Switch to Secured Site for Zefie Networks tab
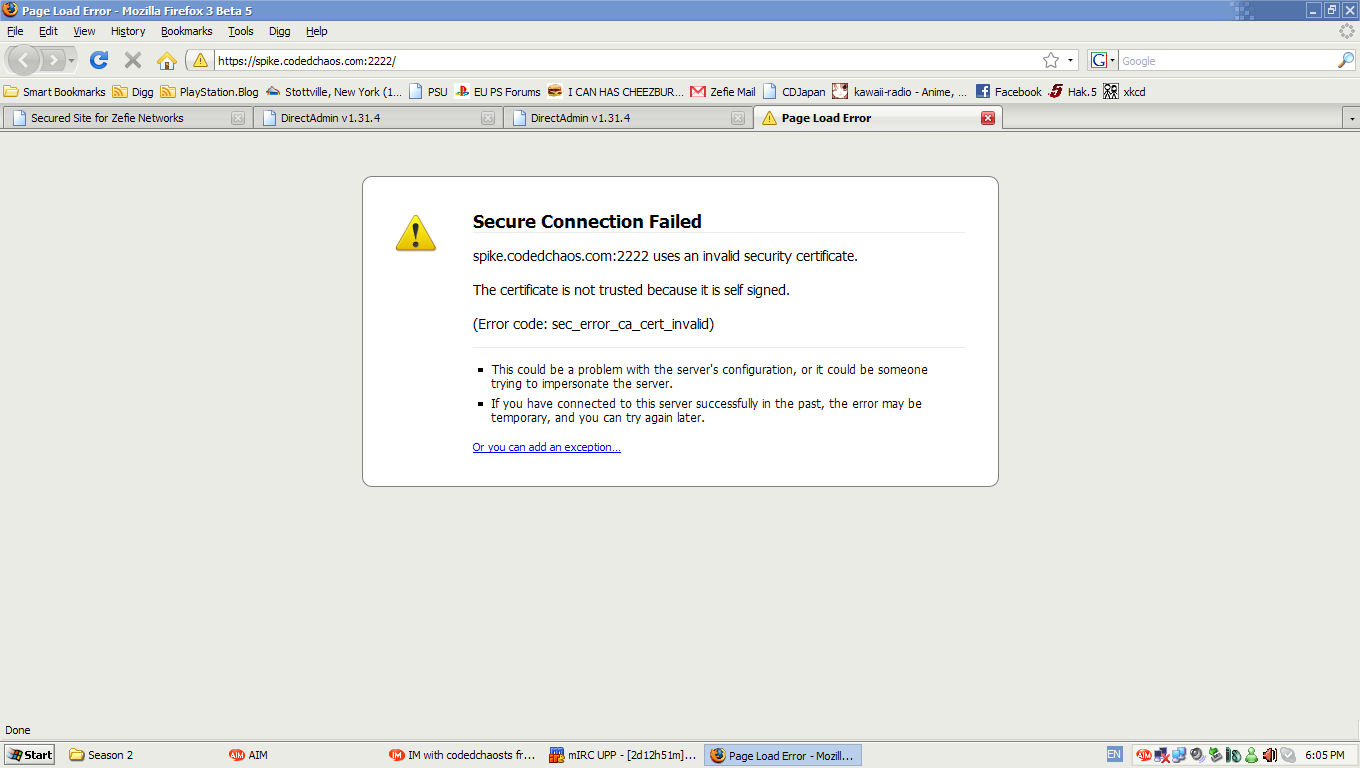The height and width of the screenshot is (768, 1360). coord(108,118)
